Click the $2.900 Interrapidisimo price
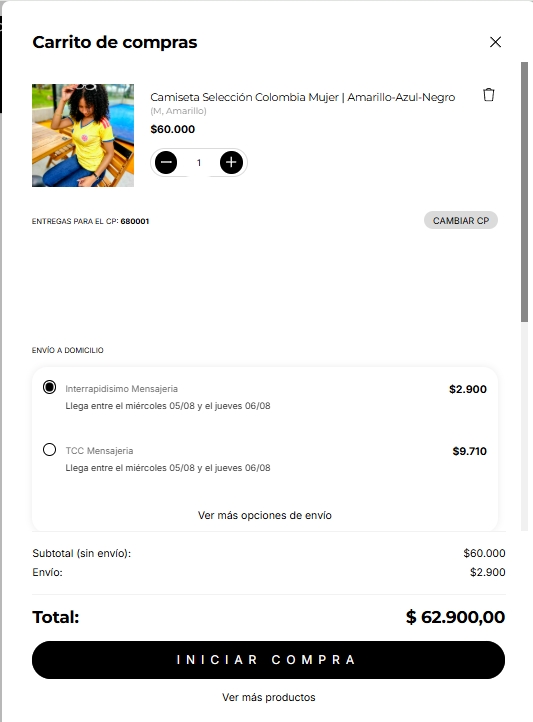Screen dimensions: 533x722 click(x=468, y=389)
